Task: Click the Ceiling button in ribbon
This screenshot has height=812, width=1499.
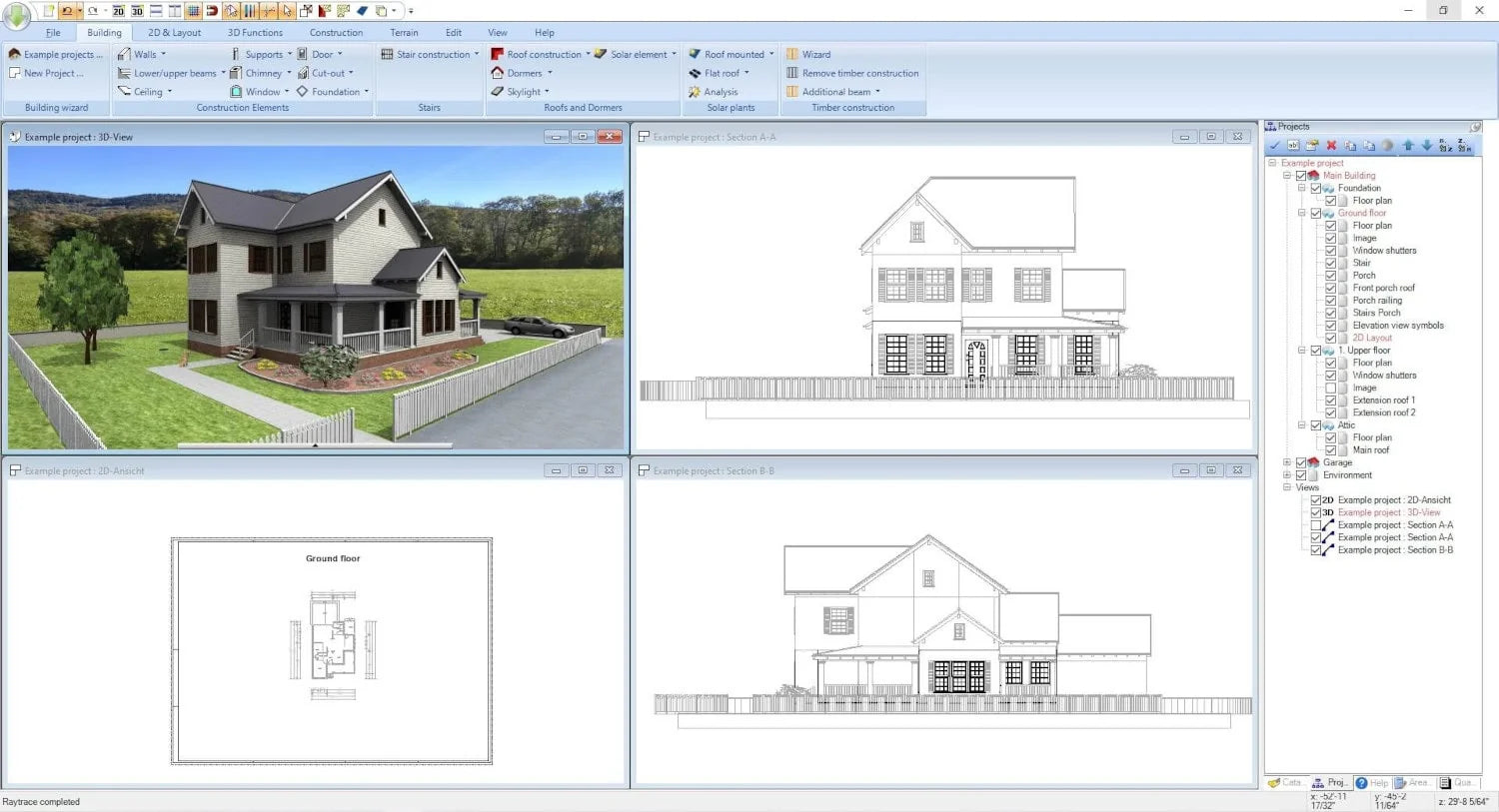Action: coord(145,92)
